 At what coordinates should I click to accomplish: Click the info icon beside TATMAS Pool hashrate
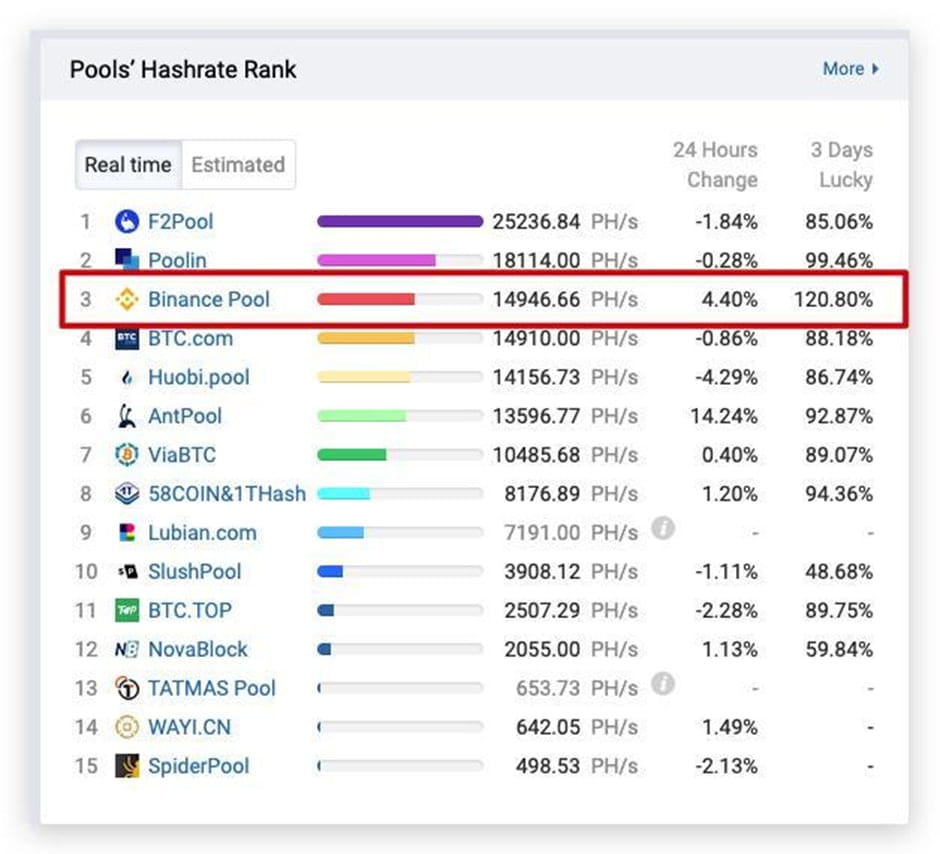pyautogui.click(x=663, y=687)
